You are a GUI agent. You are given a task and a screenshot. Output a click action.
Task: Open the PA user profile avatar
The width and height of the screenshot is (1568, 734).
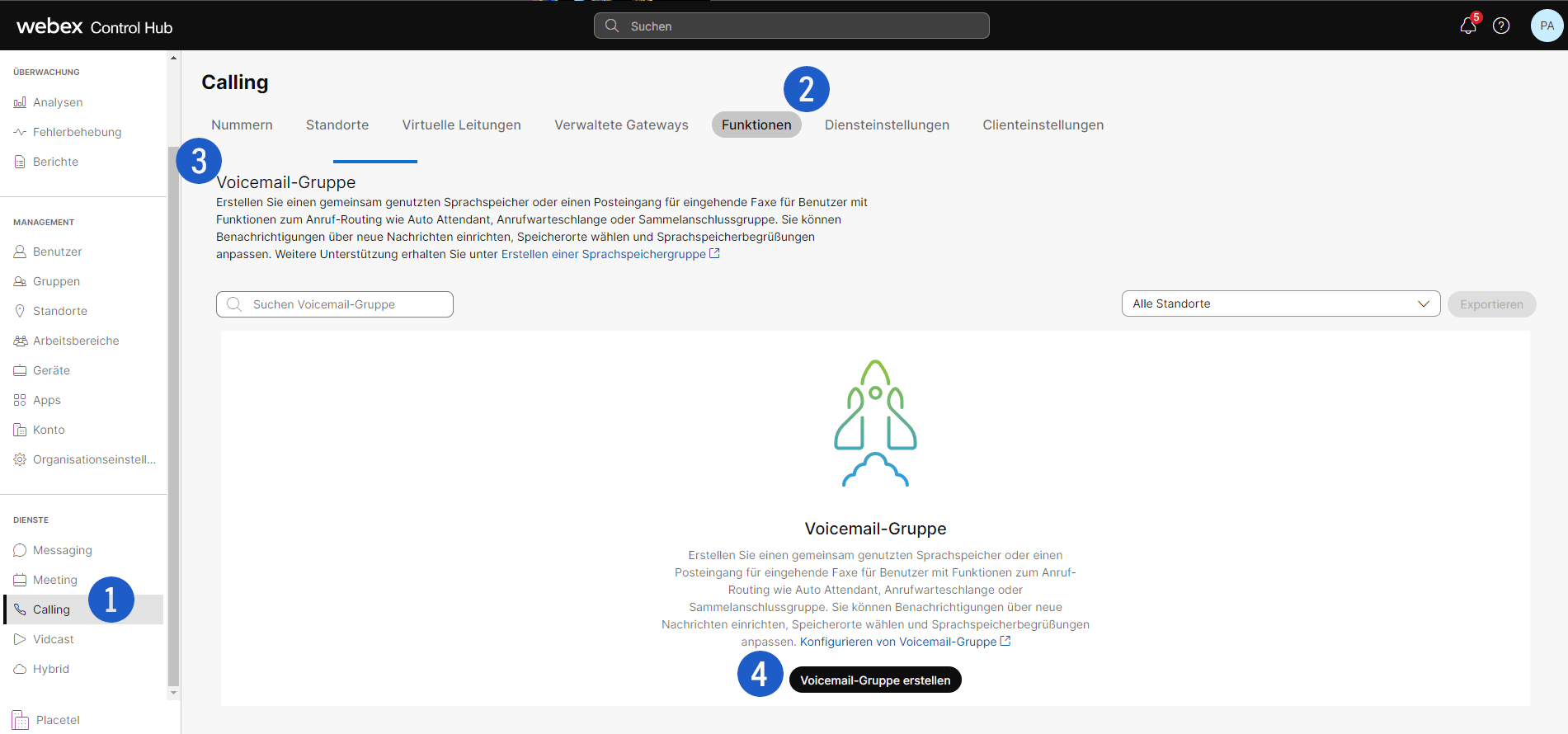click(1547, 26)
